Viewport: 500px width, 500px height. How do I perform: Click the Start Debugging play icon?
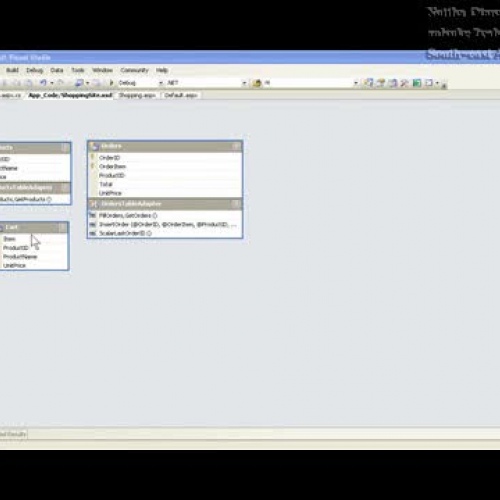111,83
